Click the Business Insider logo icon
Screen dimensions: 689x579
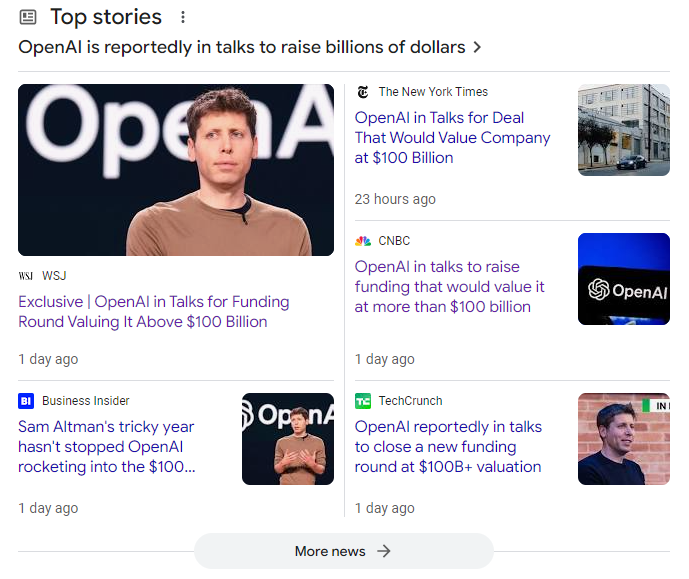coord(26,401)
